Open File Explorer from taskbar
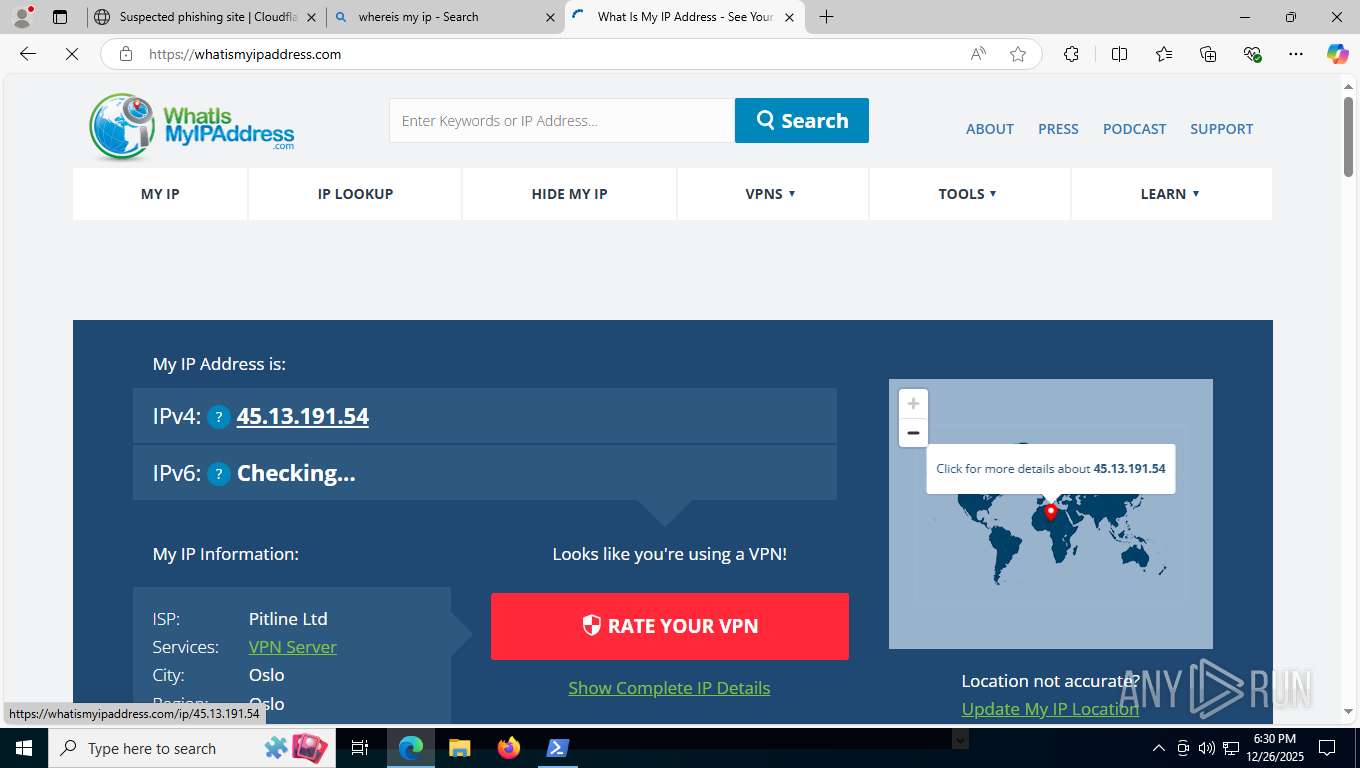 point(460,748)
